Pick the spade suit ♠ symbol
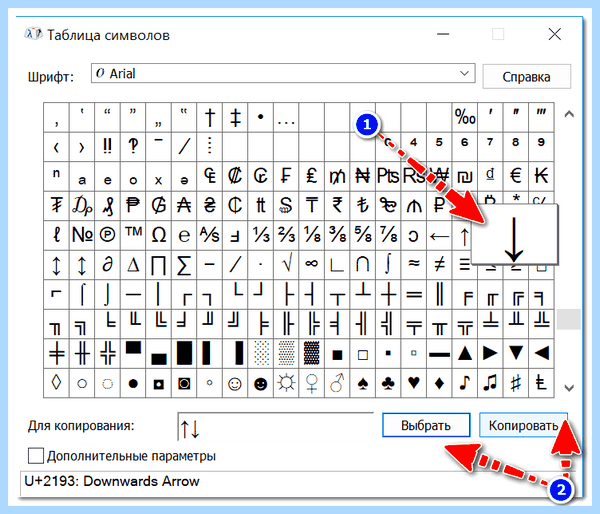 363,383
